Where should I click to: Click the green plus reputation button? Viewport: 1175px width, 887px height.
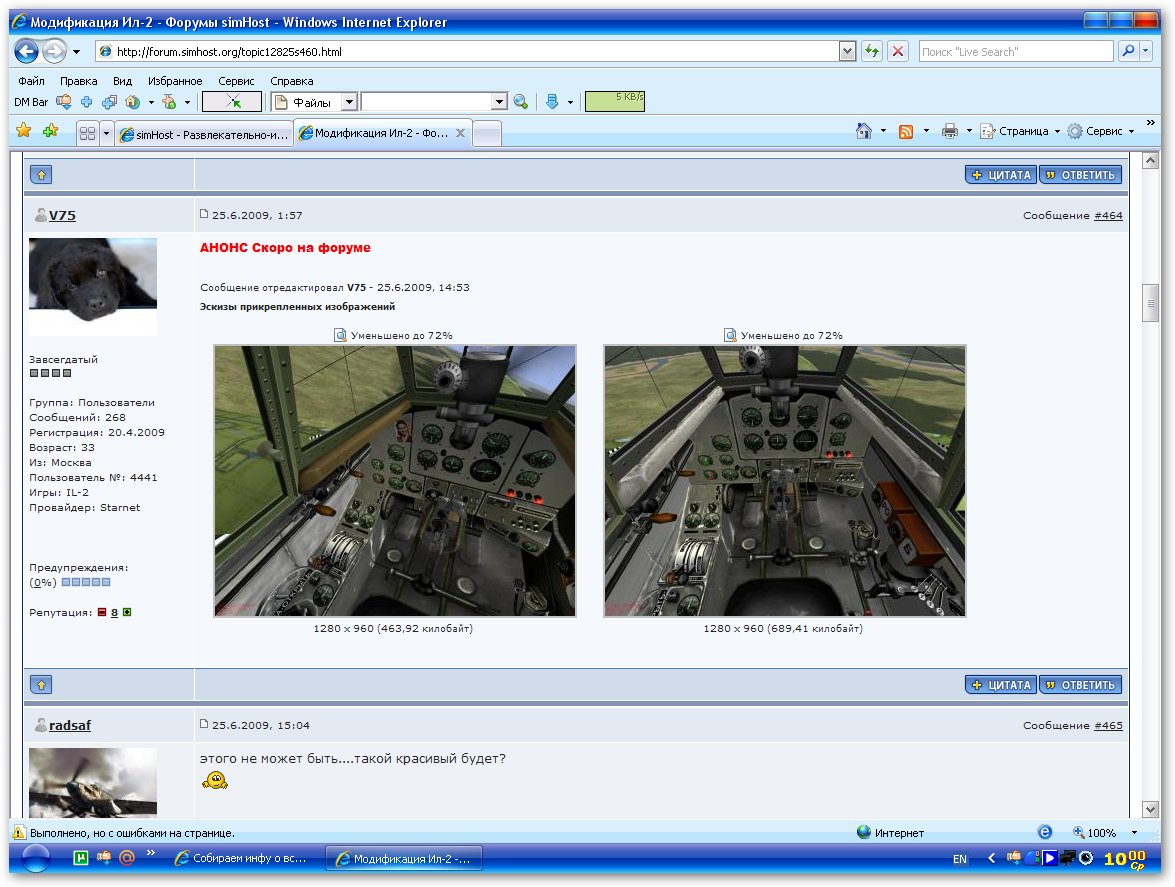tap(127, 612)
